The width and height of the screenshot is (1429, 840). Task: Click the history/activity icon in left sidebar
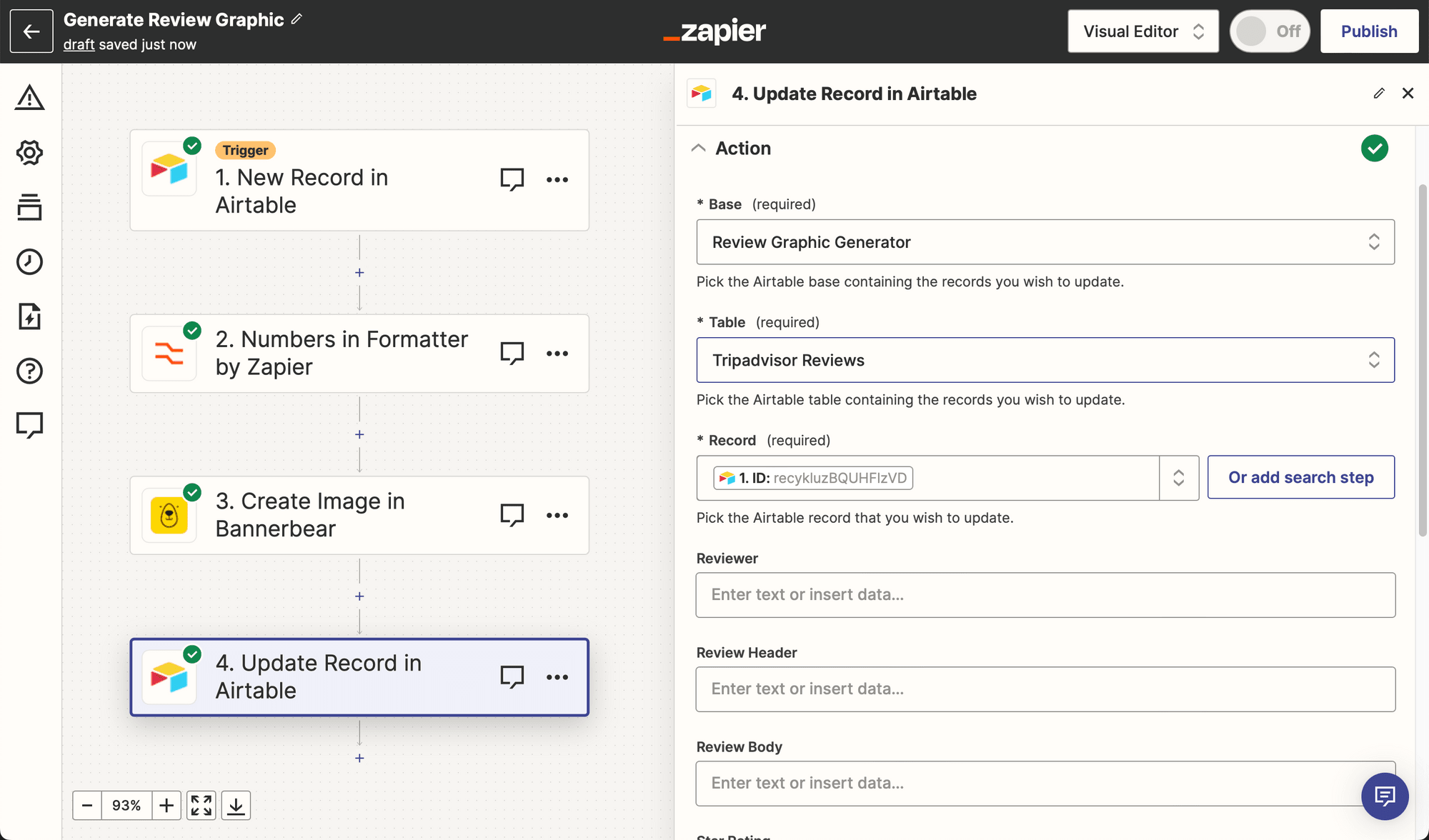coord(29,262)
